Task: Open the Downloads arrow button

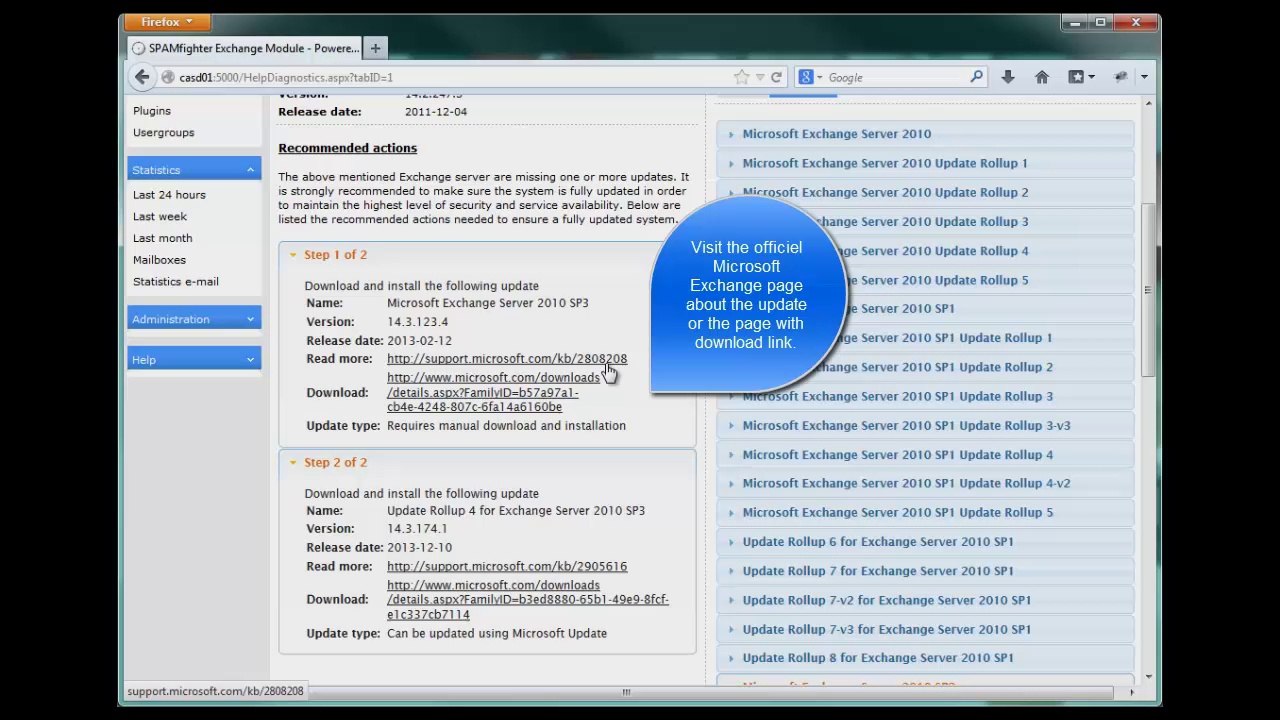Action: (x=1007, y=77)
